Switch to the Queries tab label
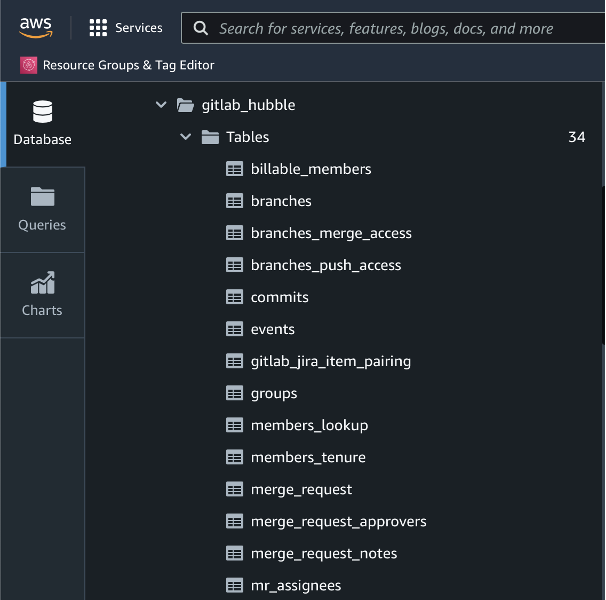The image size is (606, 600). pyautogui.click(x=42, y=225)
